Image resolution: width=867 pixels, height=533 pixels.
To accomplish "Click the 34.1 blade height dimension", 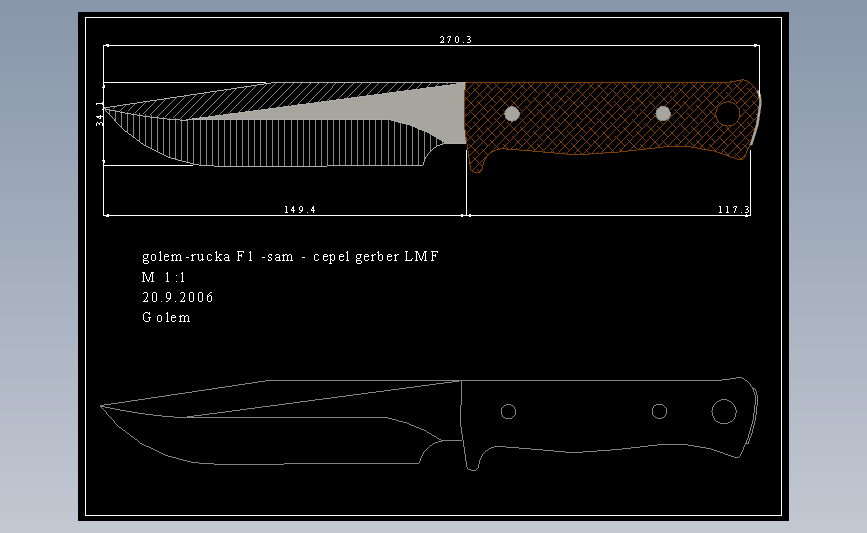I will pyautogui.click(x=100, y=114).
